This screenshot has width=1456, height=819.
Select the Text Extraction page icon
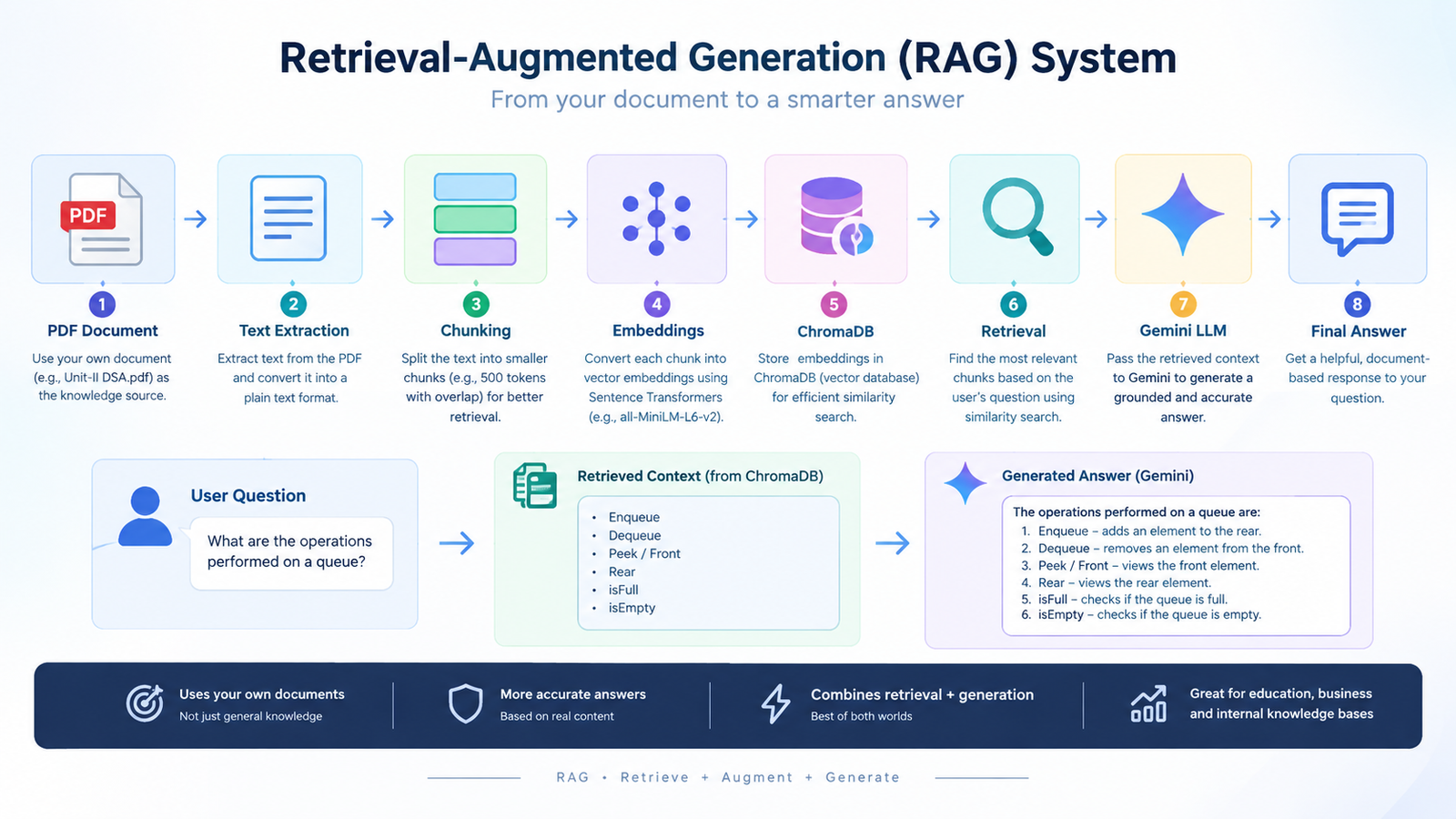click(288, 218)
